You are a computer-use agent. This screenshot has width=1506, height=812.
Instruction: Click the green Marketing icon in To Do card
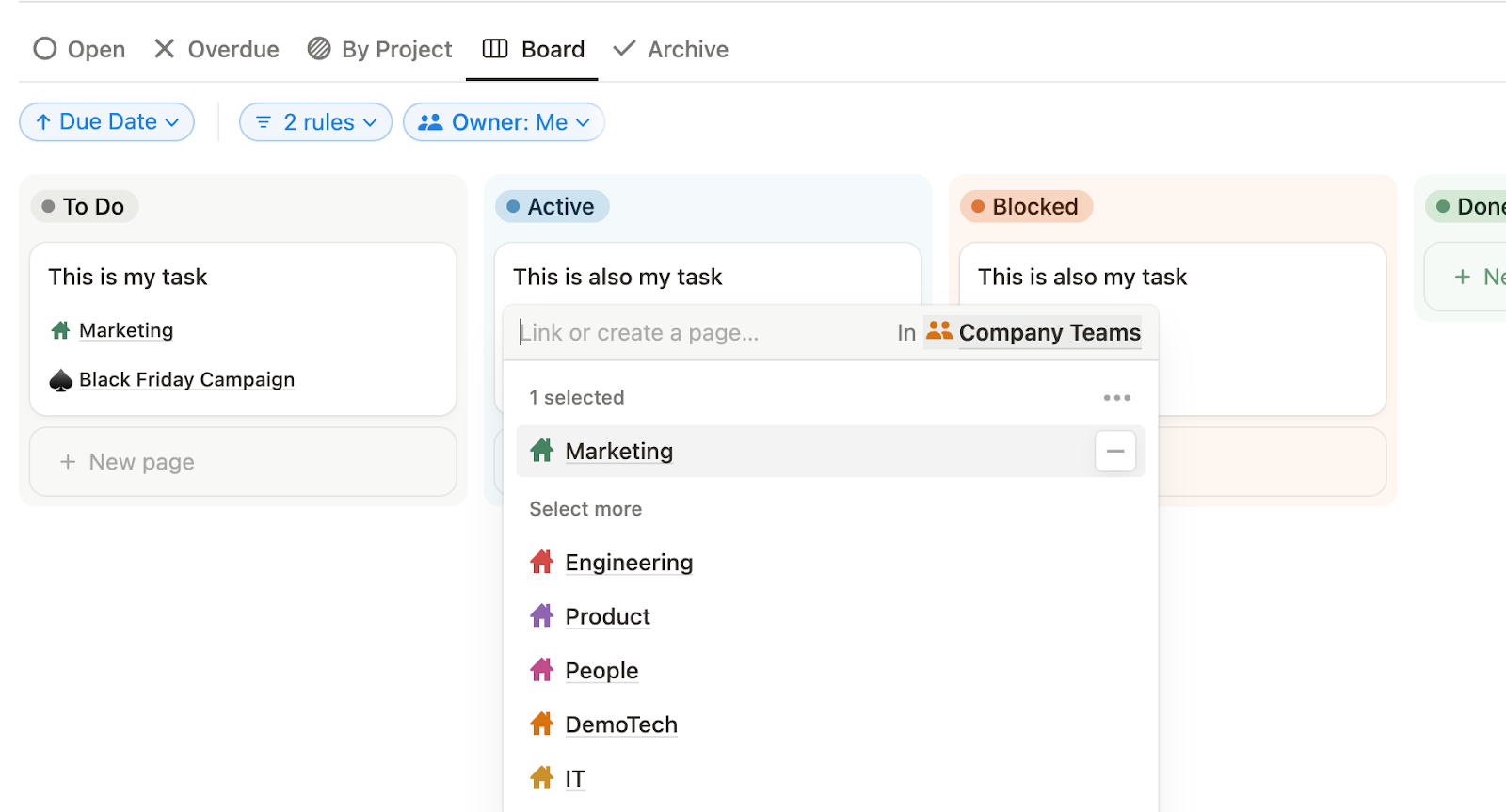click(x=61, y=330)
